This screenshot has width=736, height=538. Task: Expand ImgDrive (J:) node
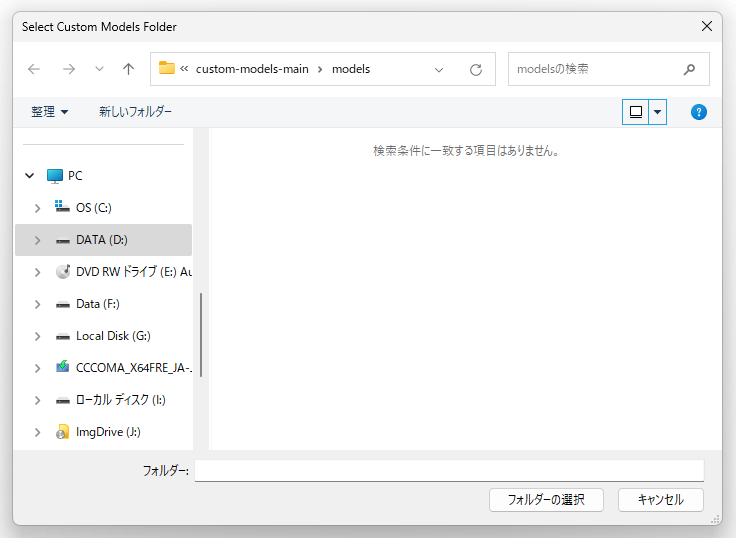(x=38, y=432)
